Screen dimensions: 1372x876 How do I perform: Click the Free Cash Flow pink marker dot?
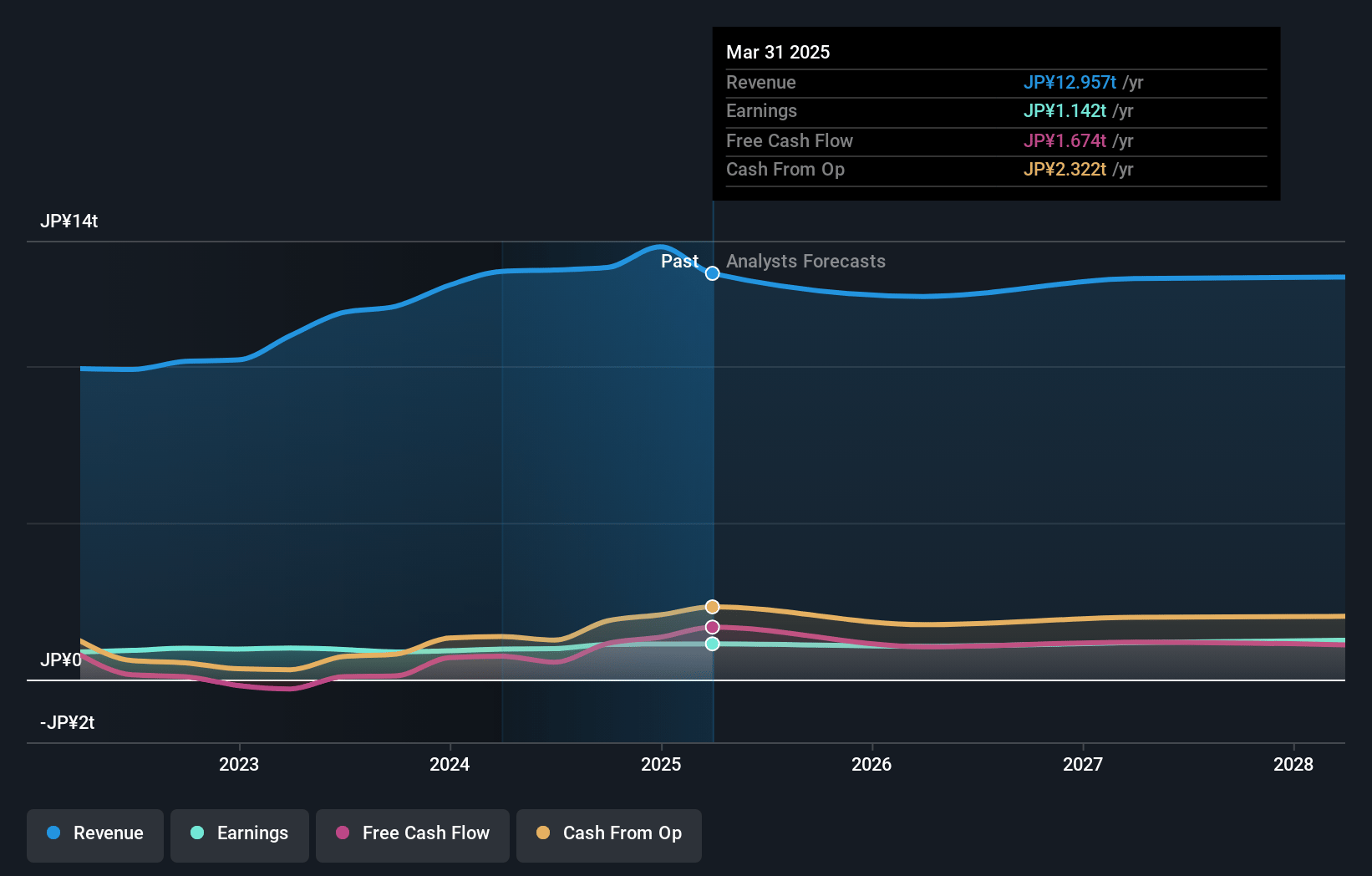click(x=712, y=627)
